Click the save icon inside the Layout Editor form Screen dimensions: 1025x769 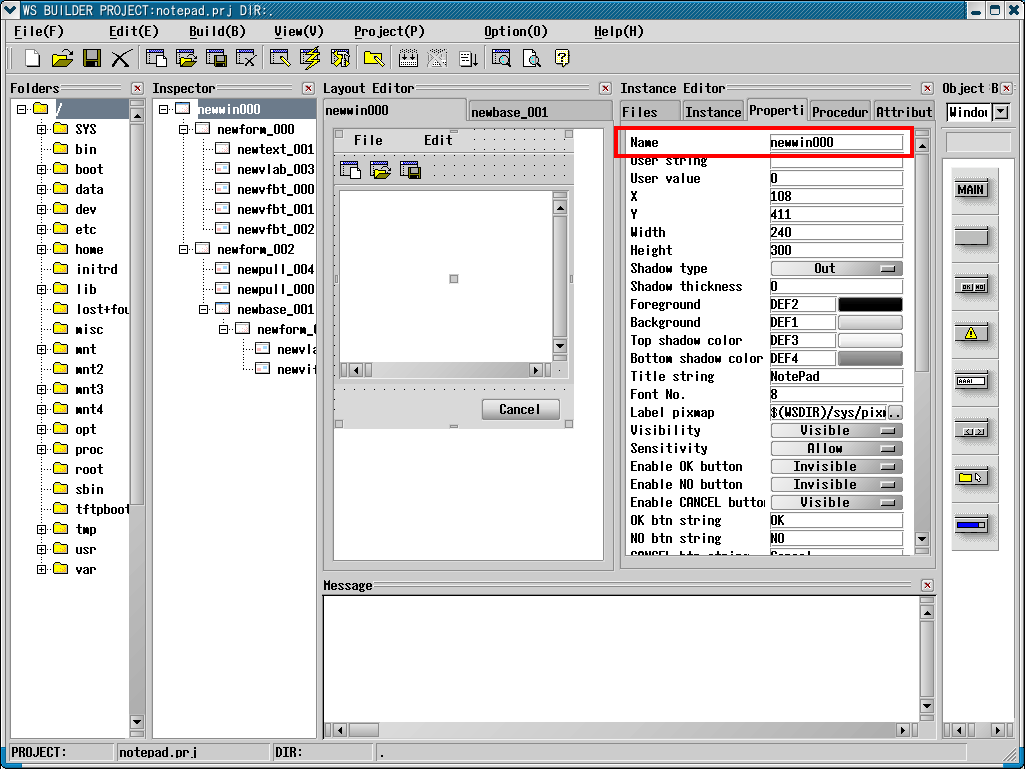(x=410, y=170)
